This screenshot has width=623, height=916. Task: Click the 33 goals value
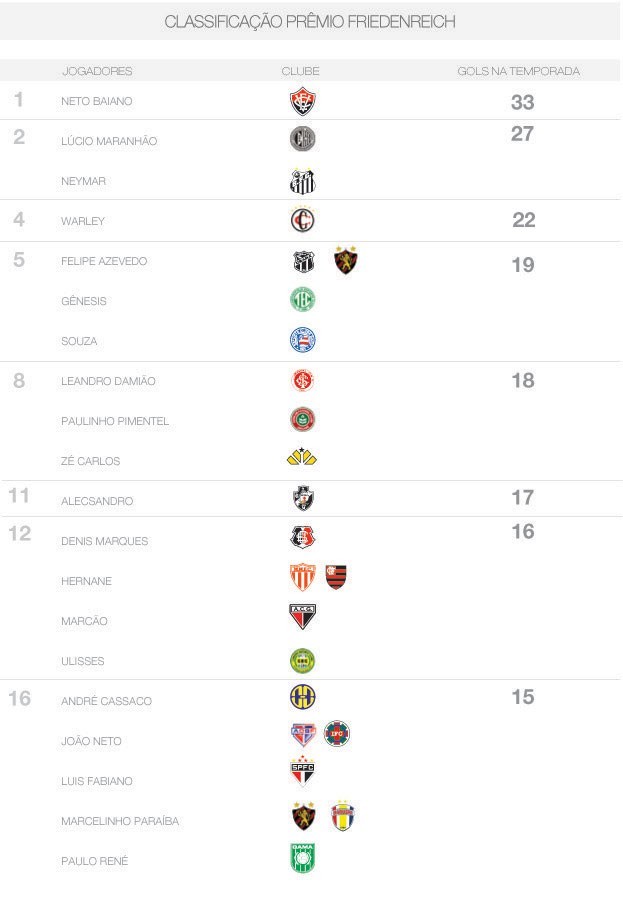[x=522, y=102]
